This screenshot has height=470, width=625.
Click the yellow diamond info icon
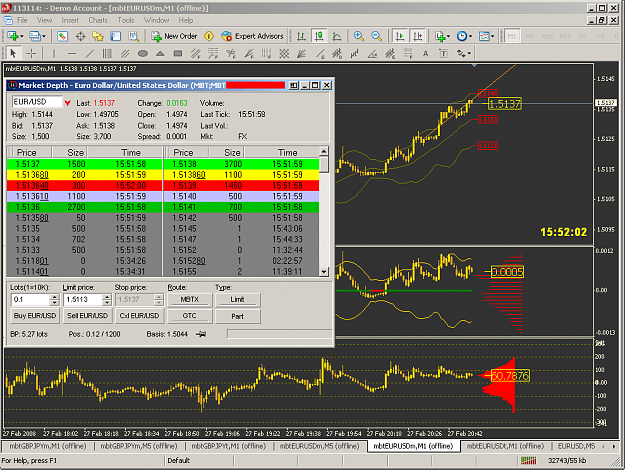pos(209,36)
